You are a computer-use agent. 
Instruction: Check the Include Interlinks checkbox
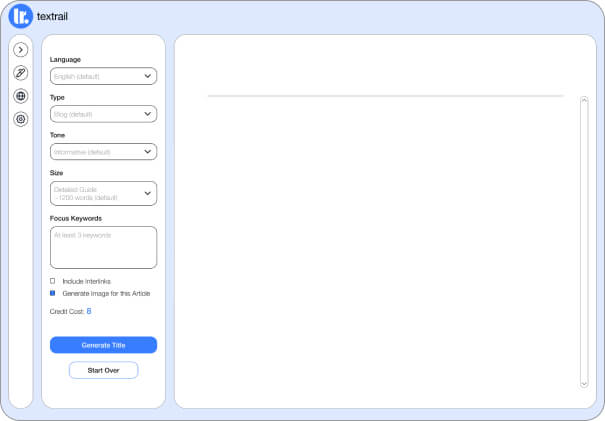52,281
